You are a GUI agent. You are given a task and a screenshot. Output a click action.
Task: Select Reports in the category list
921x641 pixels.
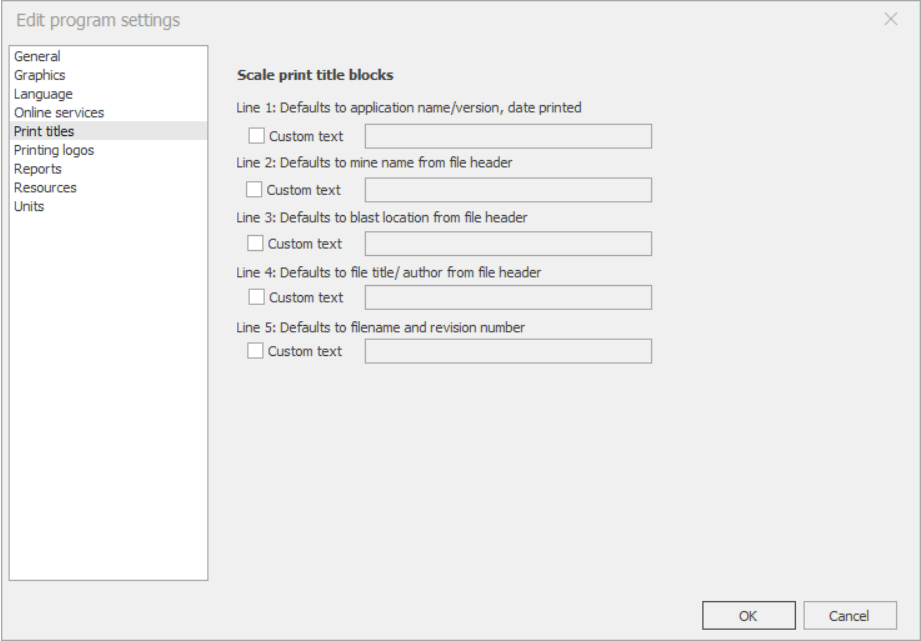click(38, 169)
